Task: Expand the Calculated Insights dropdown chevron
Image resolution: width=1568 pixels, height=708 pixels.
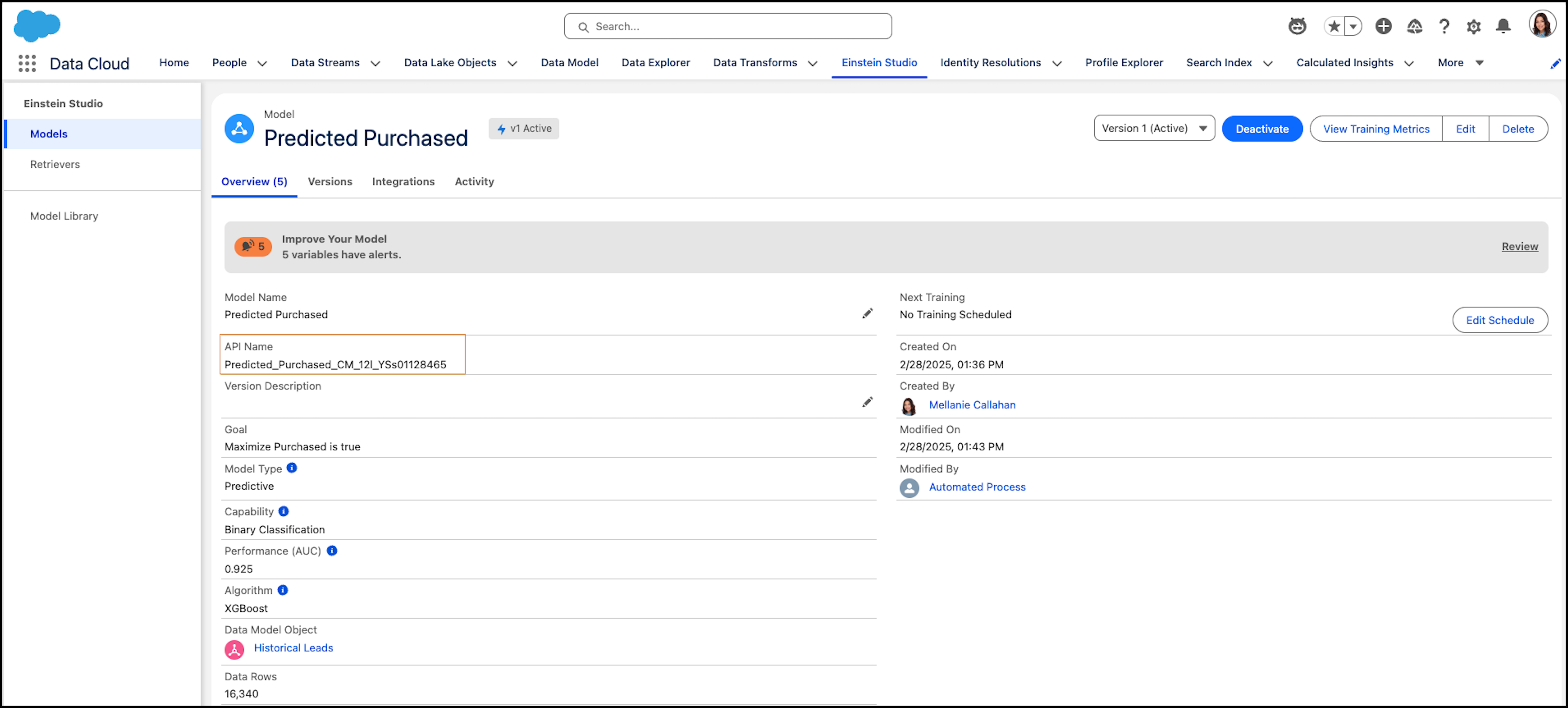Action: coord(1409,63)
